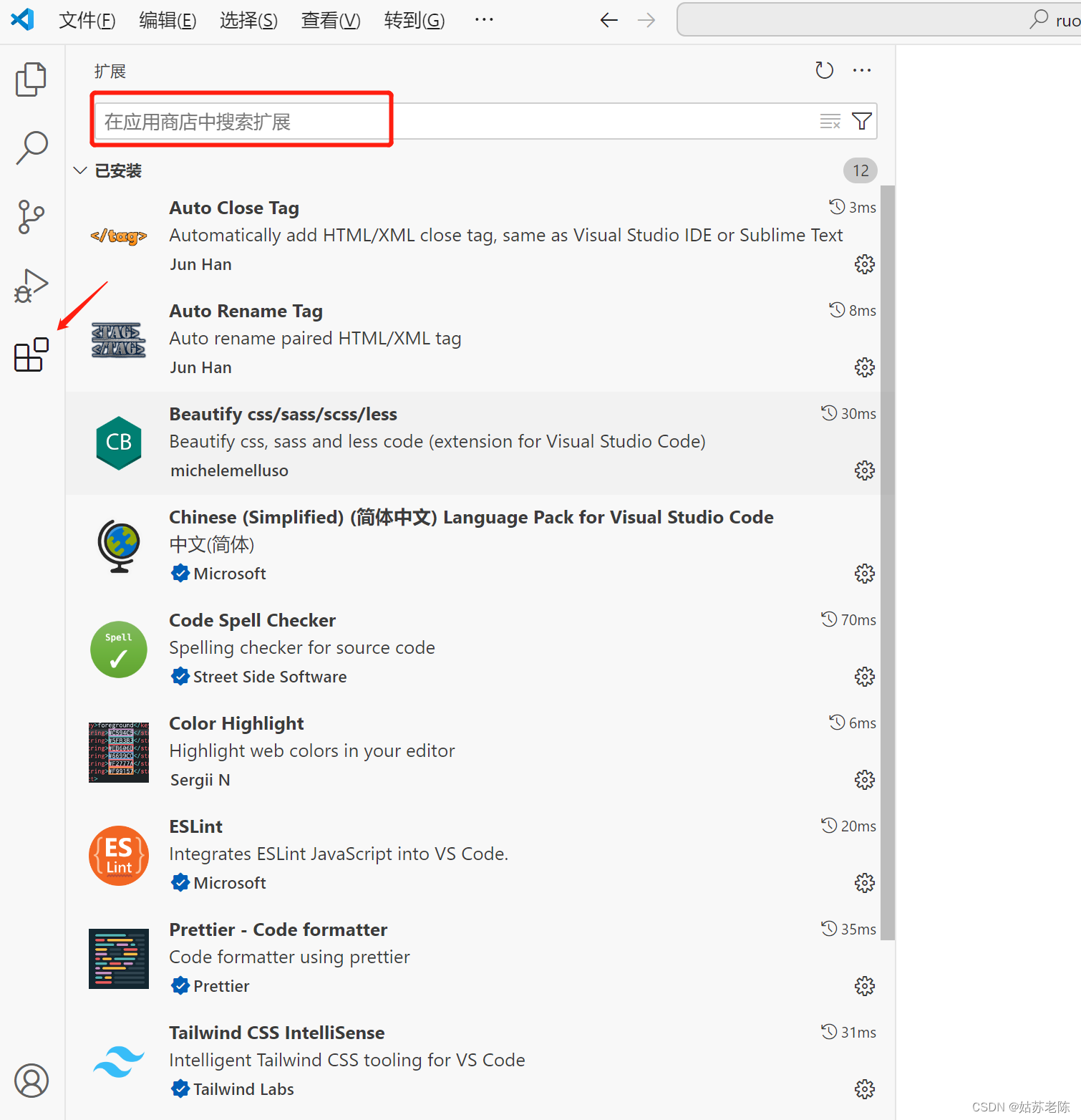Screen dimensions: 1081x1120
Task: Click publisher Street Side Software
Action: tap(270, 677)
